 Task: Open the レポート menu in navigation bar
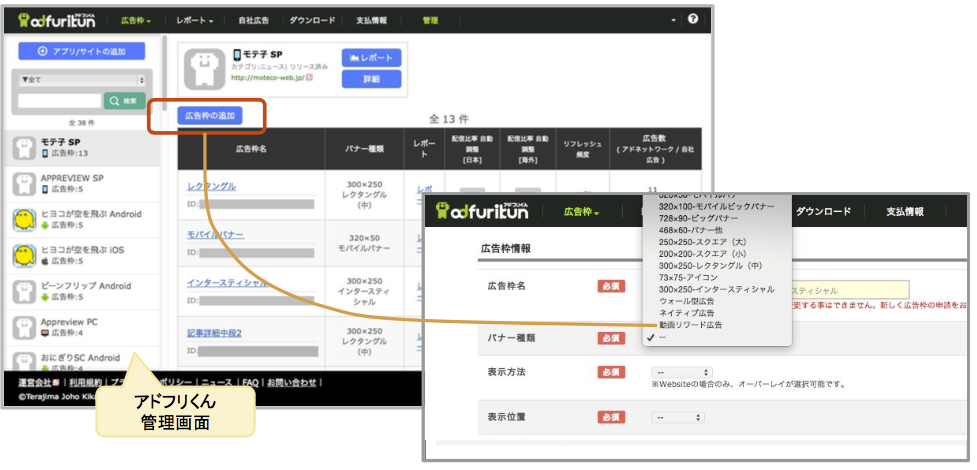pos(199,20)
